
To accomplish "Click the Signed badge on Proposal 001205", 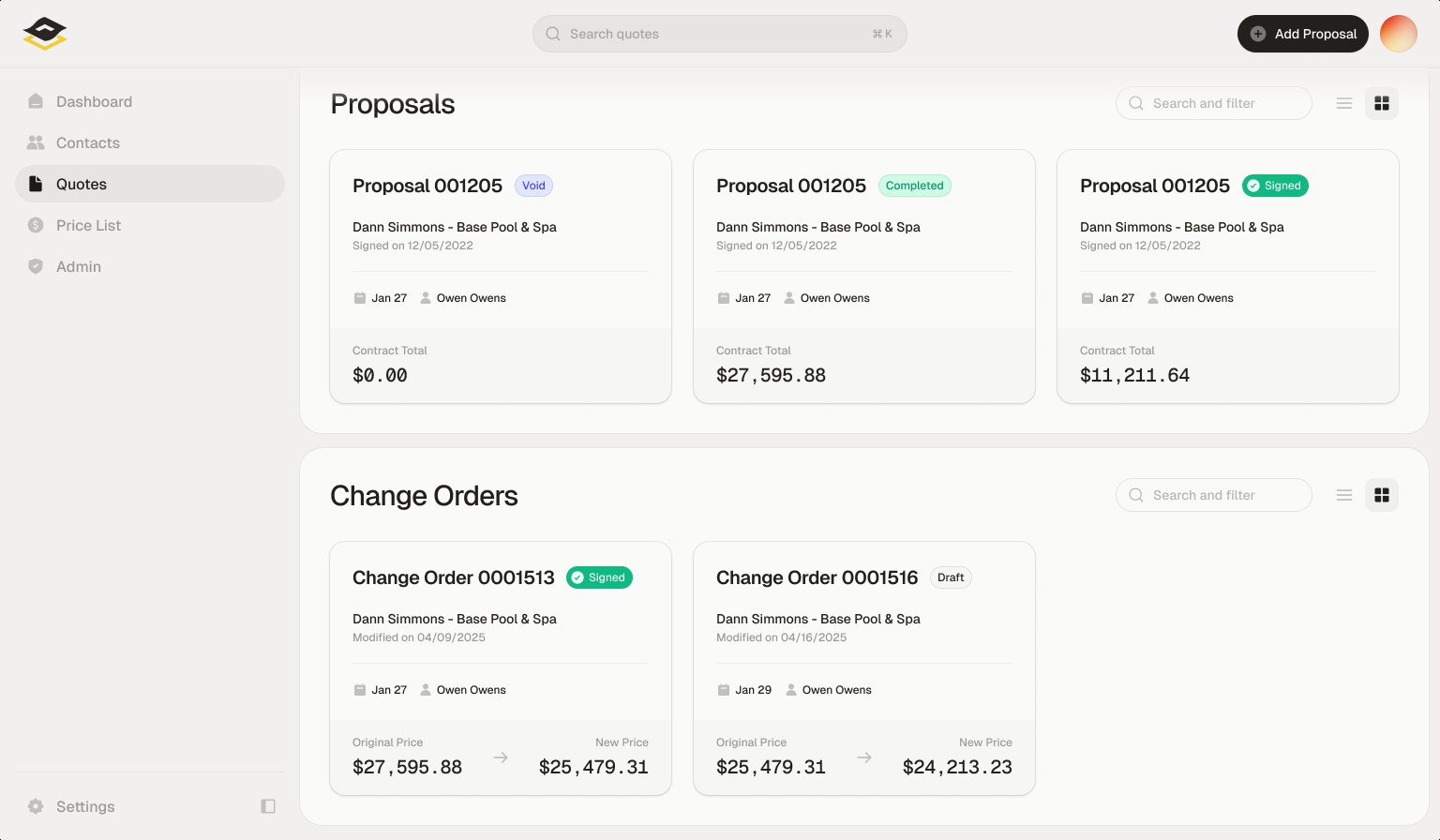I will pos(1275,186).
